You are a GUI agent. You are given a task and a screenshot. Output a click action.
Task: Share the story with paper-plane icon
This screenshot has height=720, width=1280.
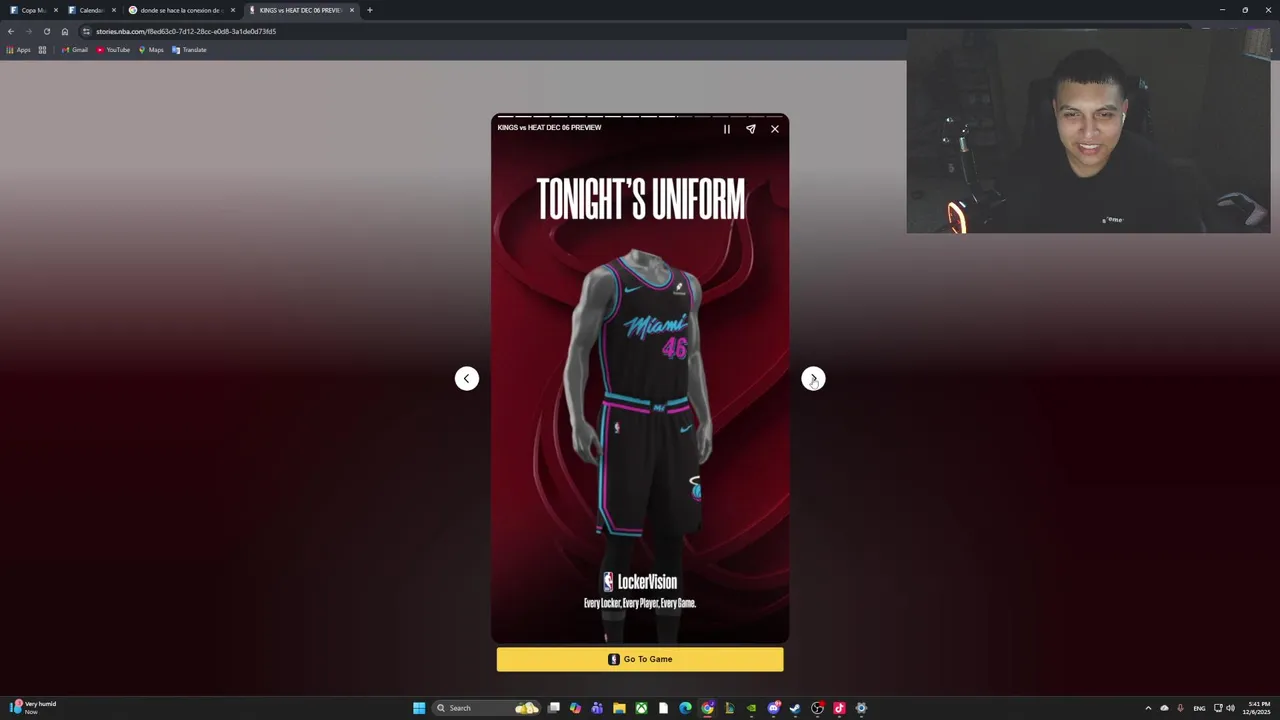(x=751, y=129)
